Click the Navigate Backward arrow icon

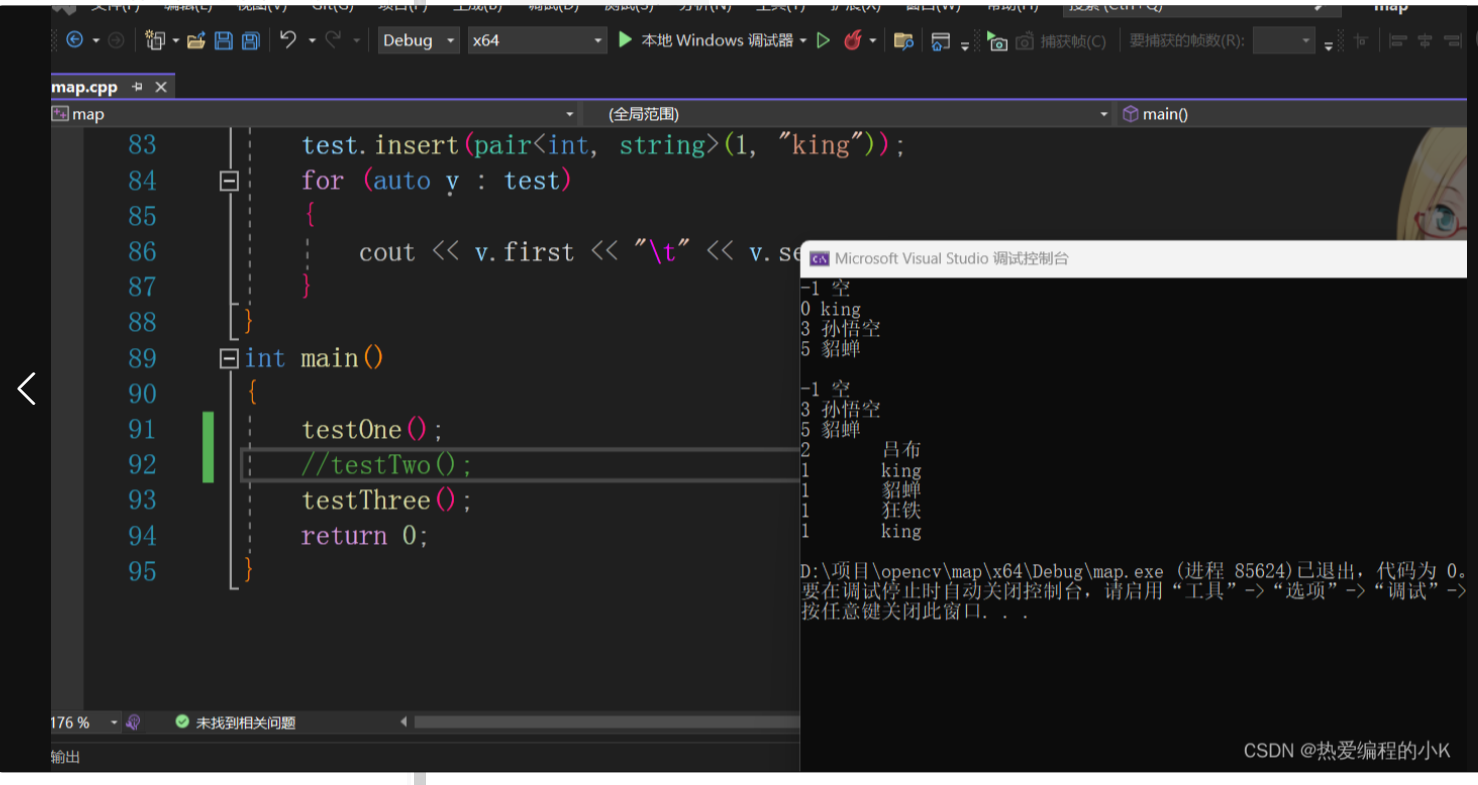74,40
